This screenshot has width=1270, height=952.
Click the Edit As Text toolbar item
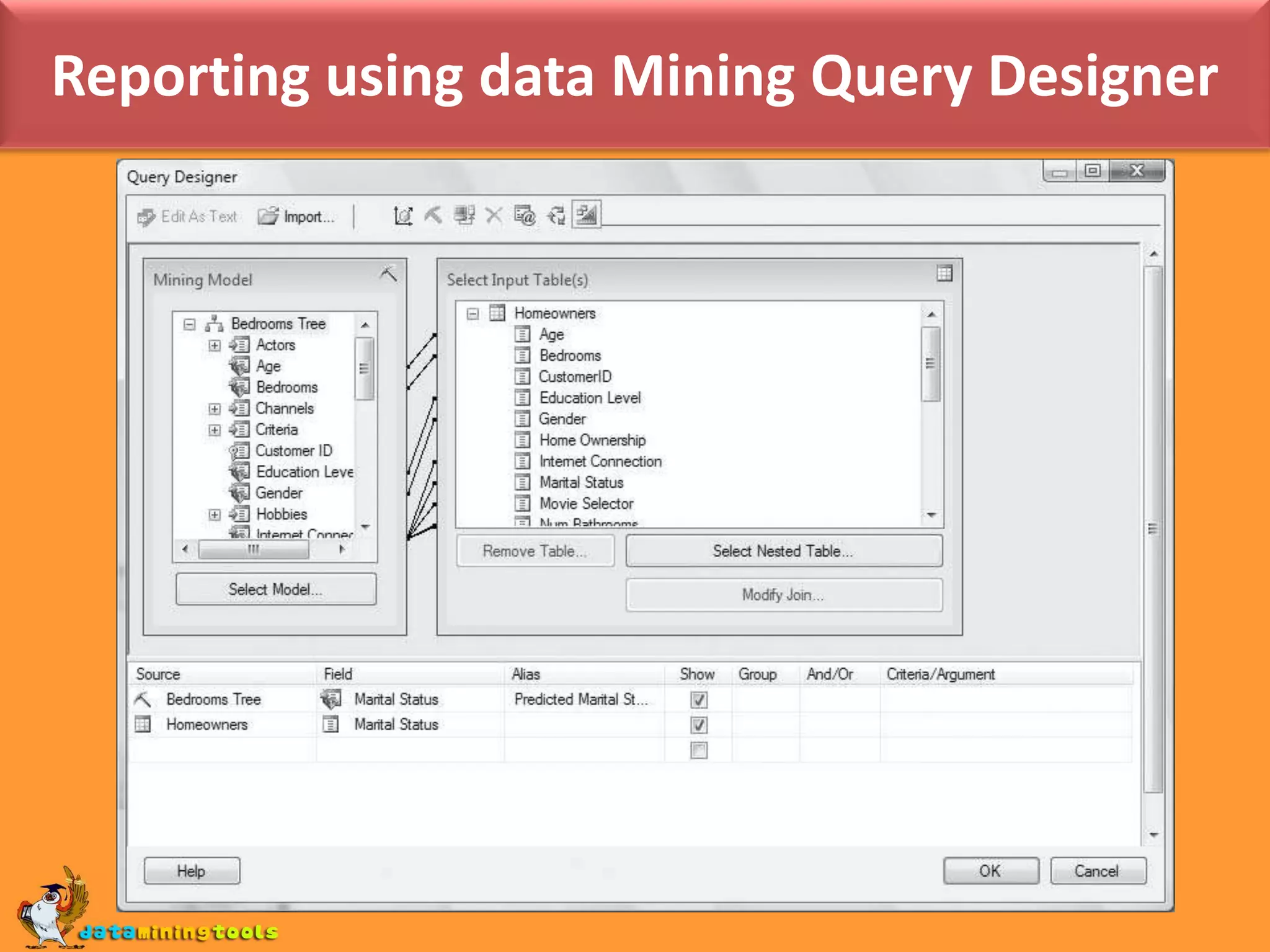187,216
